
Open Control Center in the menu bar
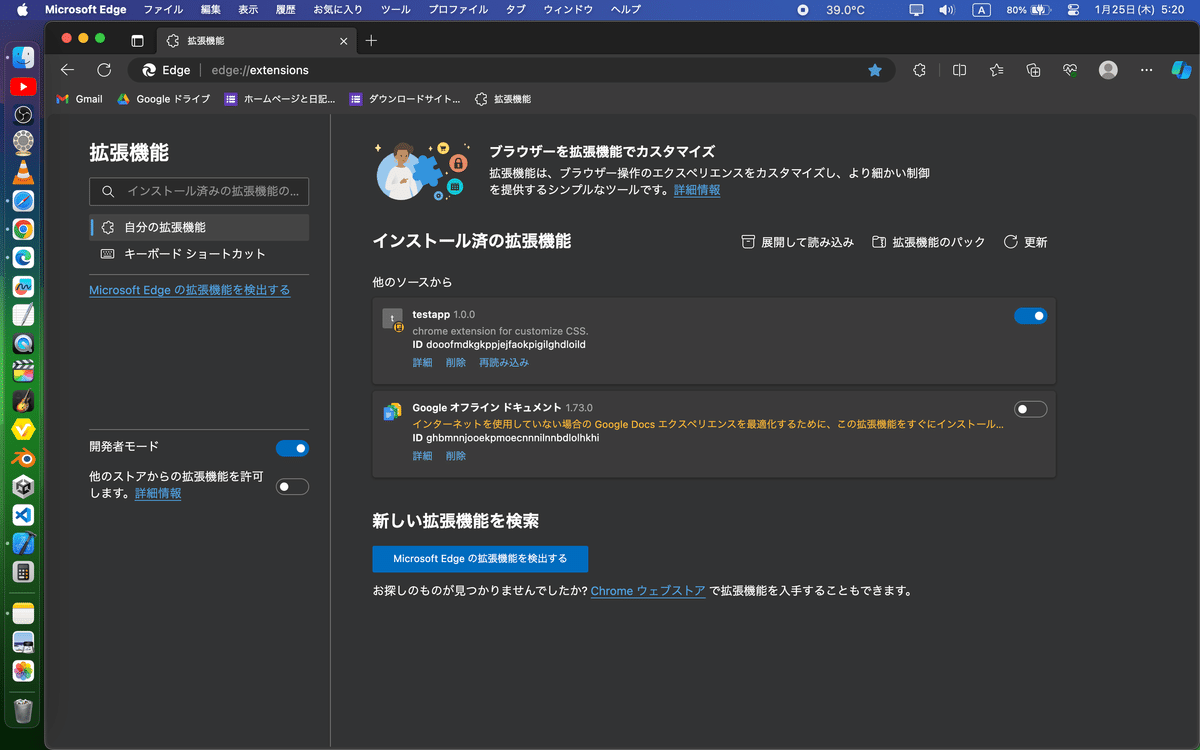1075,10
